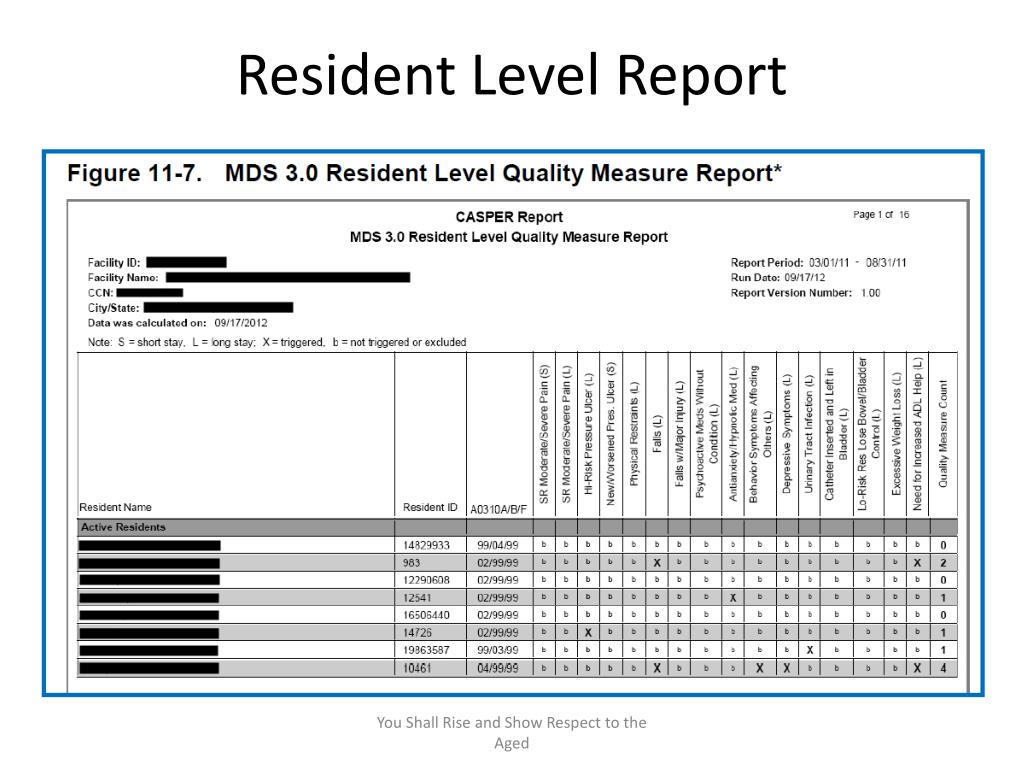Select resident ID '14829933'
The height and width of the screenshot is (768, 1024).
(x=426, y=545)
